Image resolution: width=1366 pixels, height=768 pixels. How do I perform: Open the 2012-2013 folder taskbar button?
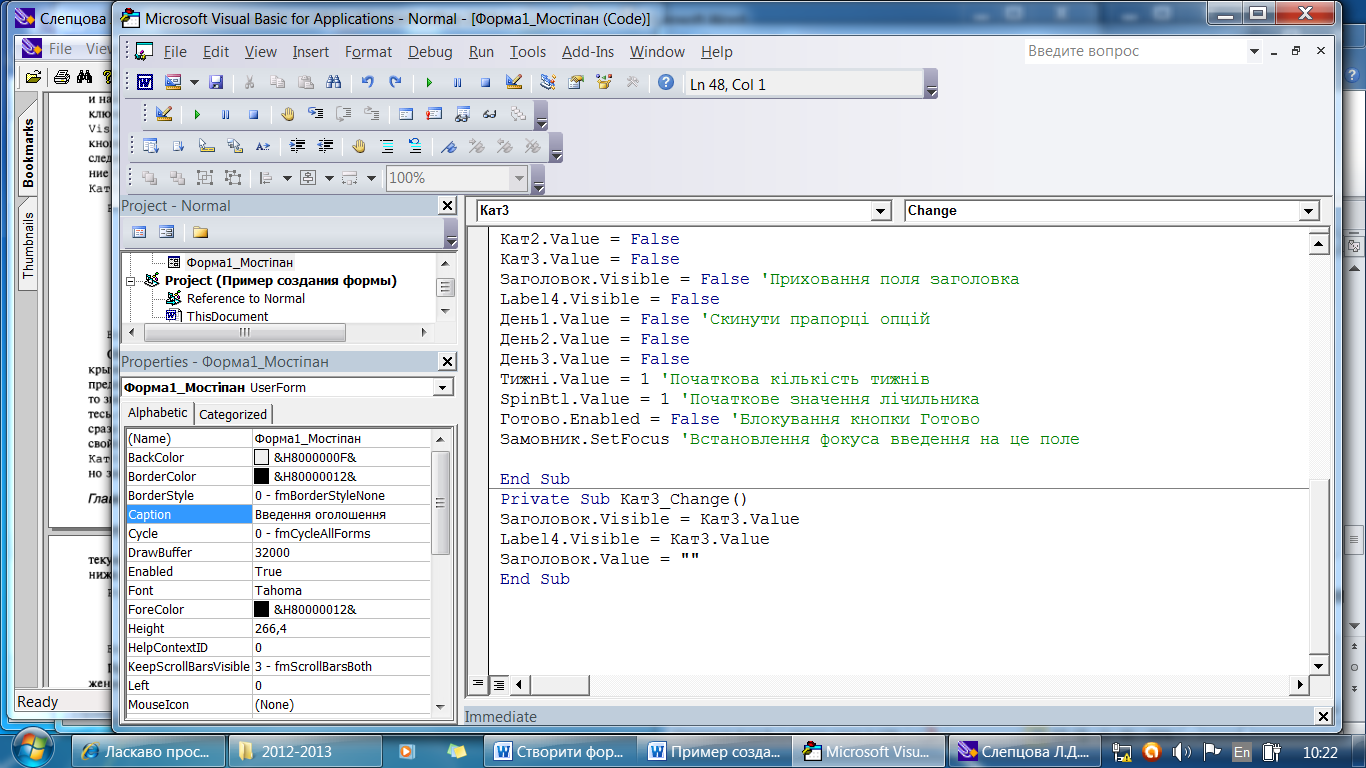click(304, 751)
